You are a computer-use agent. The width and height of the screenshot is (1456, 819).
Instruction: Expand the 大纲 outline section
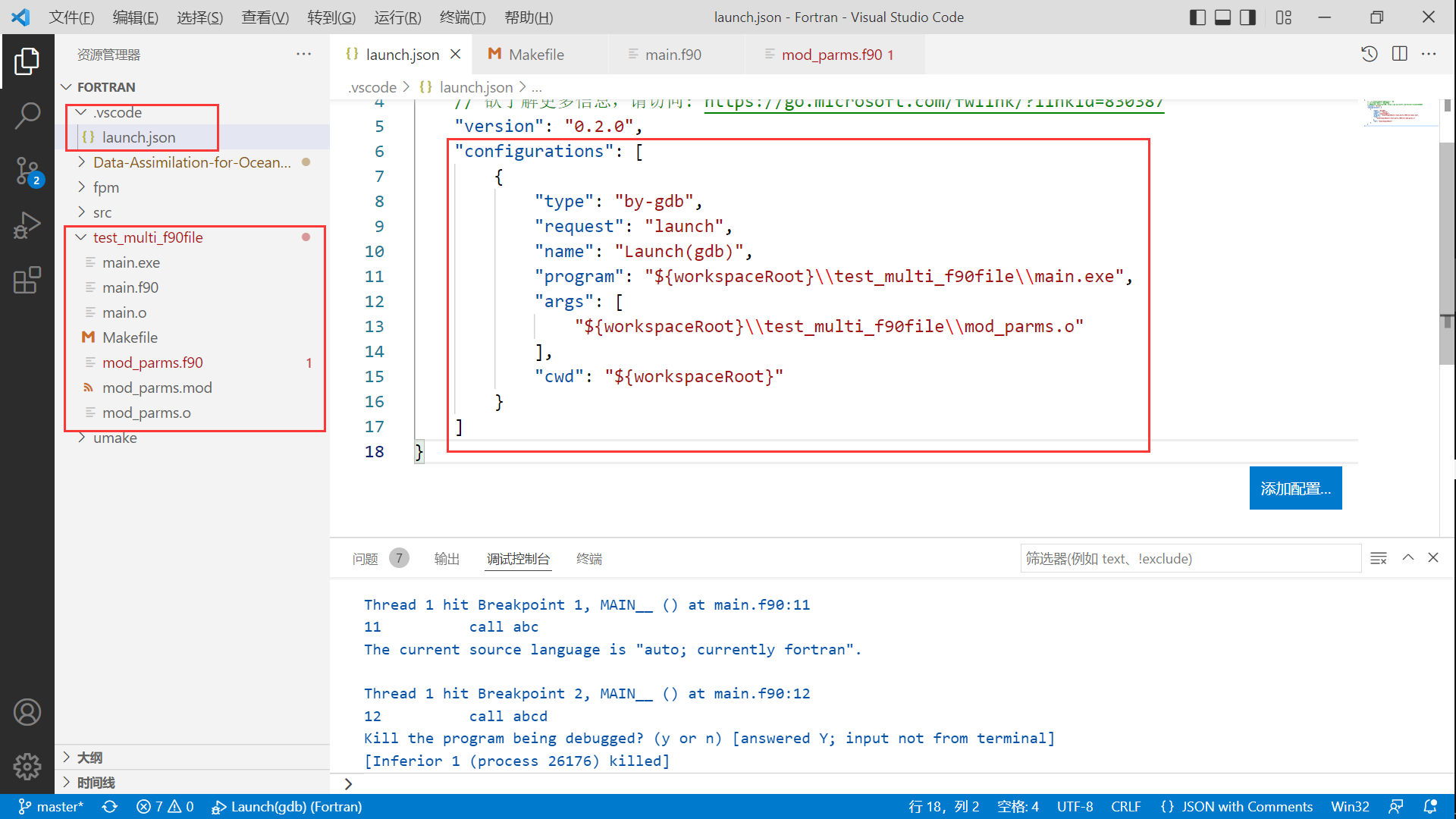coord(89,758)
